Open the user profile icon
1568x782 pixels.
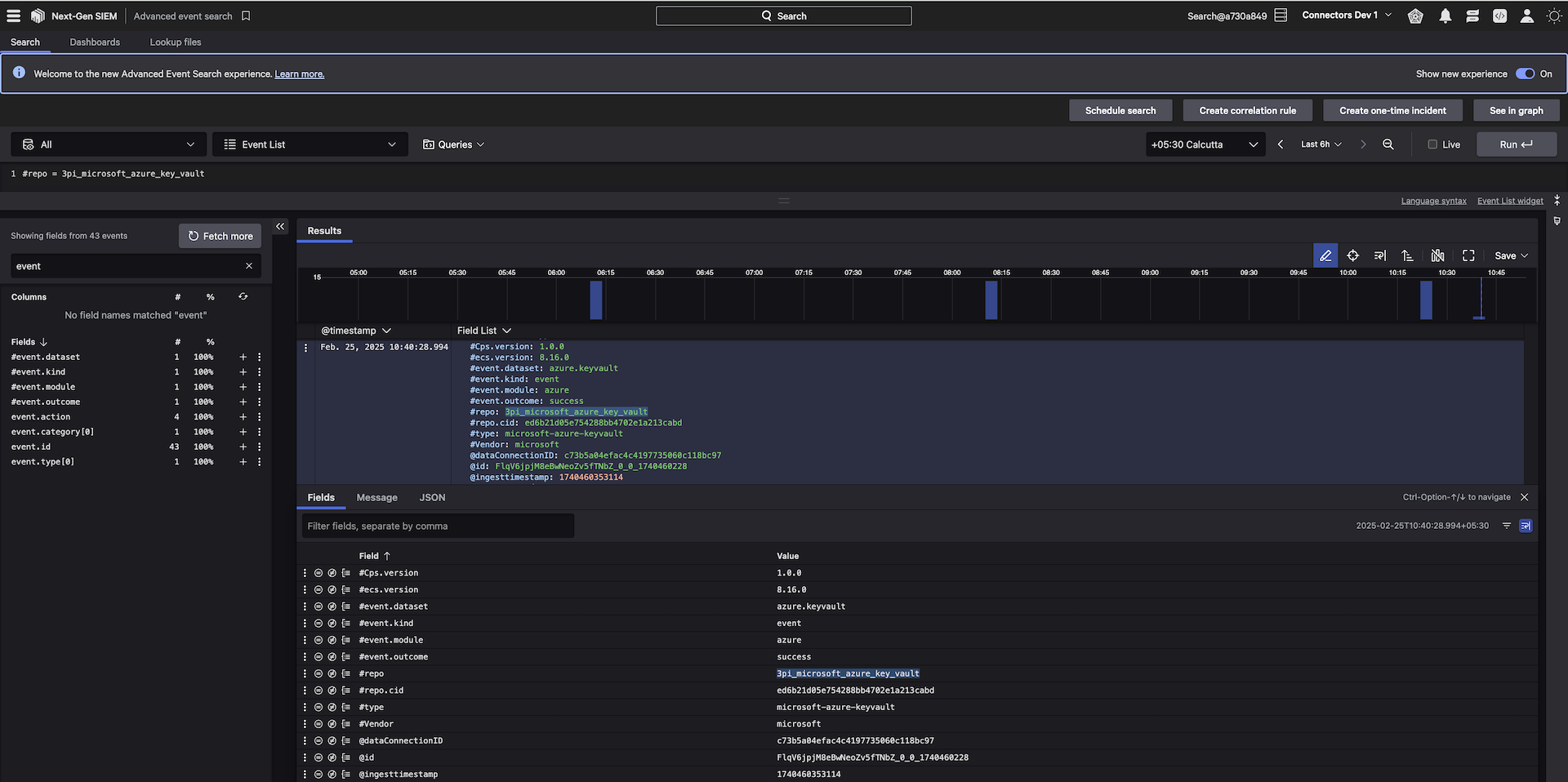tap(1526, 16)
